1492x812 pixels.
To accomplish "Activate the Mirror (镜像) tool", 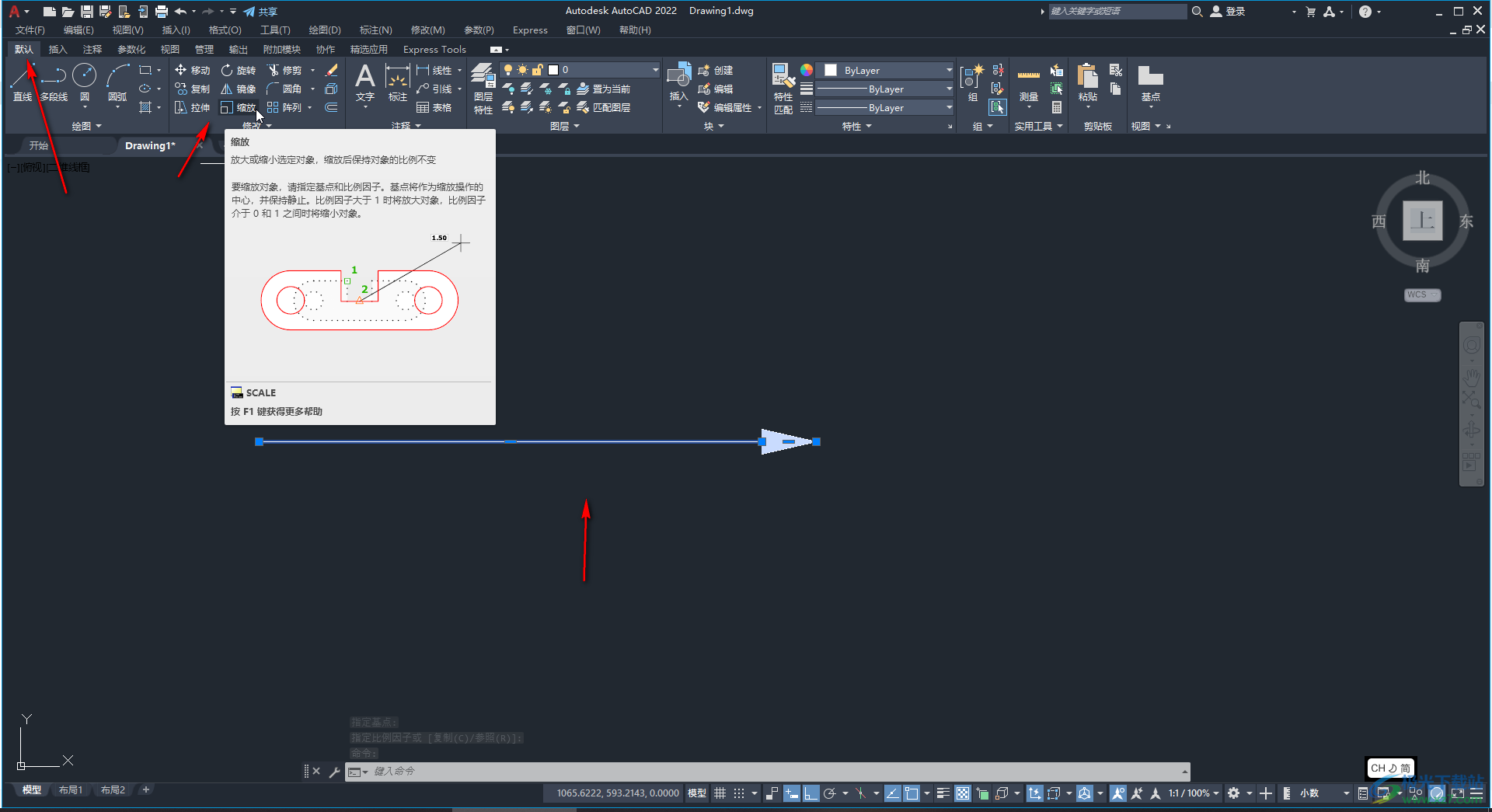I will point(238,89).
